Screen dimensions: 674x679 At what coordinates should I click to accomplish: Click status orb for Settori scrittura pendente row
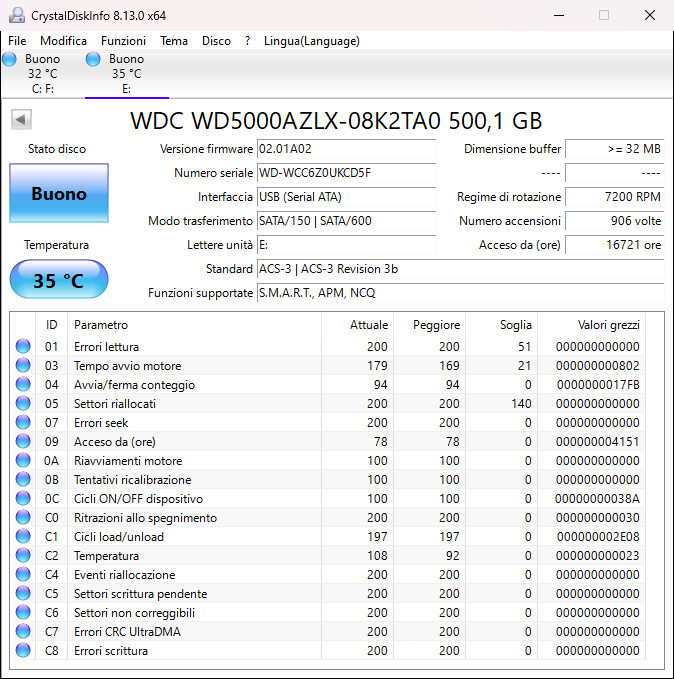(23, 594)
